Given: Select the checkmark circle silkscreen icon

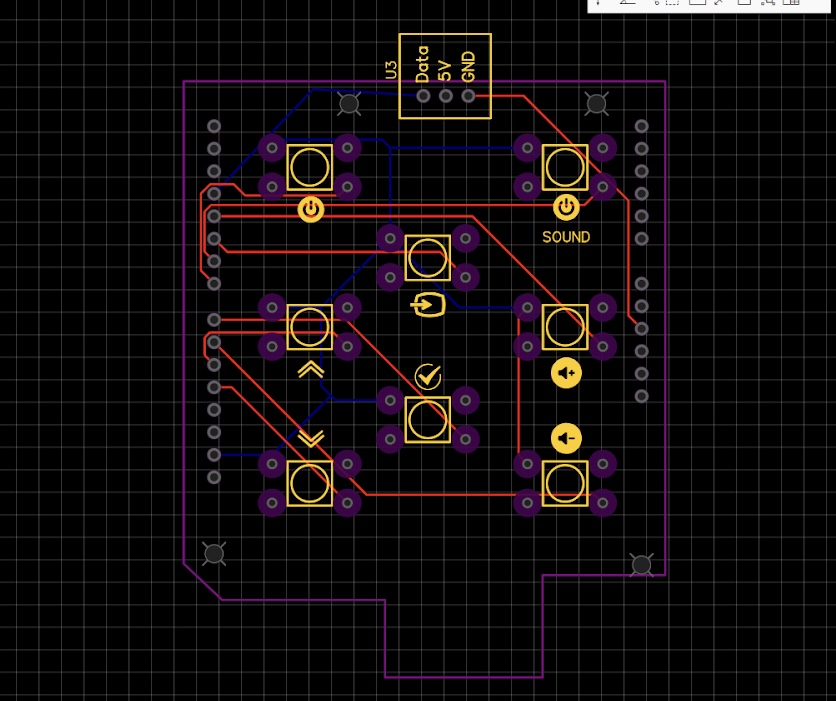Looking at the screenshot, I should (x=428, y=377).
